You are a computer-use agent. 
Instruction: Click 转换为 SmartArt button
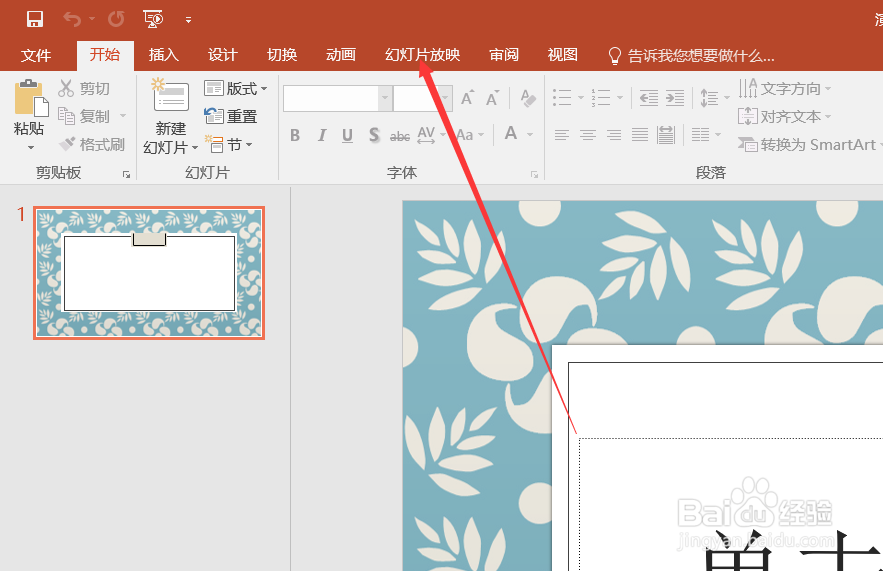tap(809, 145)
